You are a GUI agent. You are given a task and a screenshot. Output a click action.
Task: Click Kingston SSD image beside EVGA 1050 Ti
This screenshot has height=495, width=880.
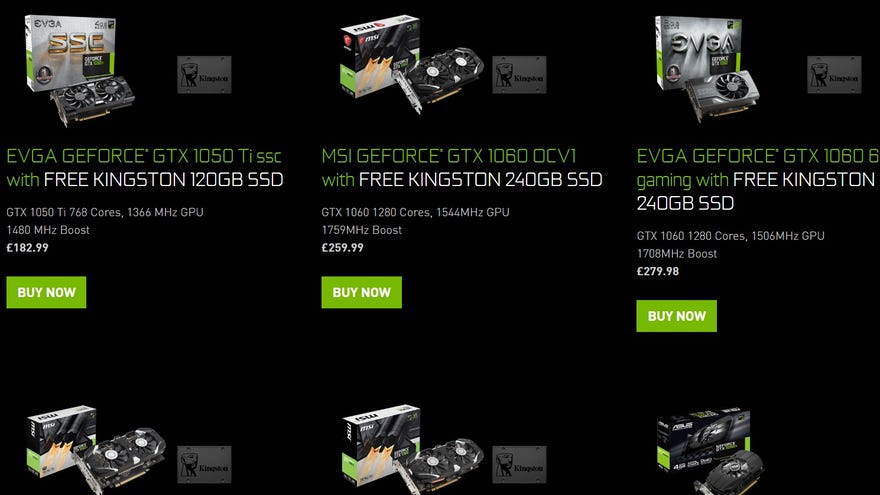pyautogui.click(x=204, y=75)
